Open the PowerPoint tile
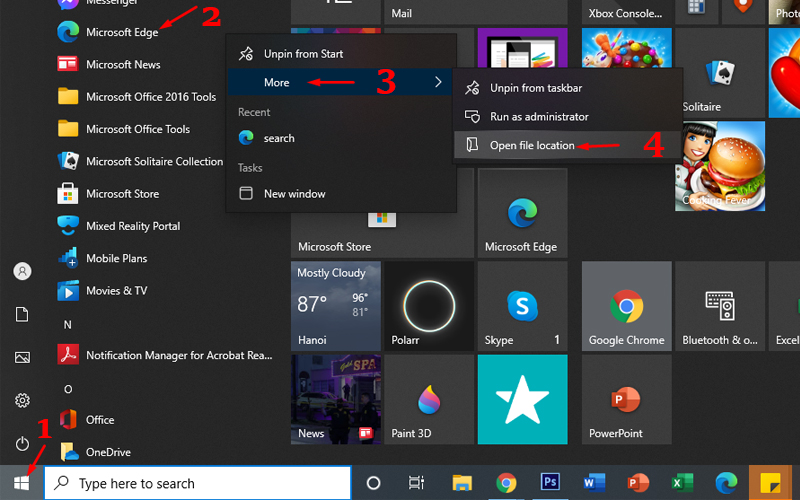 point(627,399)
